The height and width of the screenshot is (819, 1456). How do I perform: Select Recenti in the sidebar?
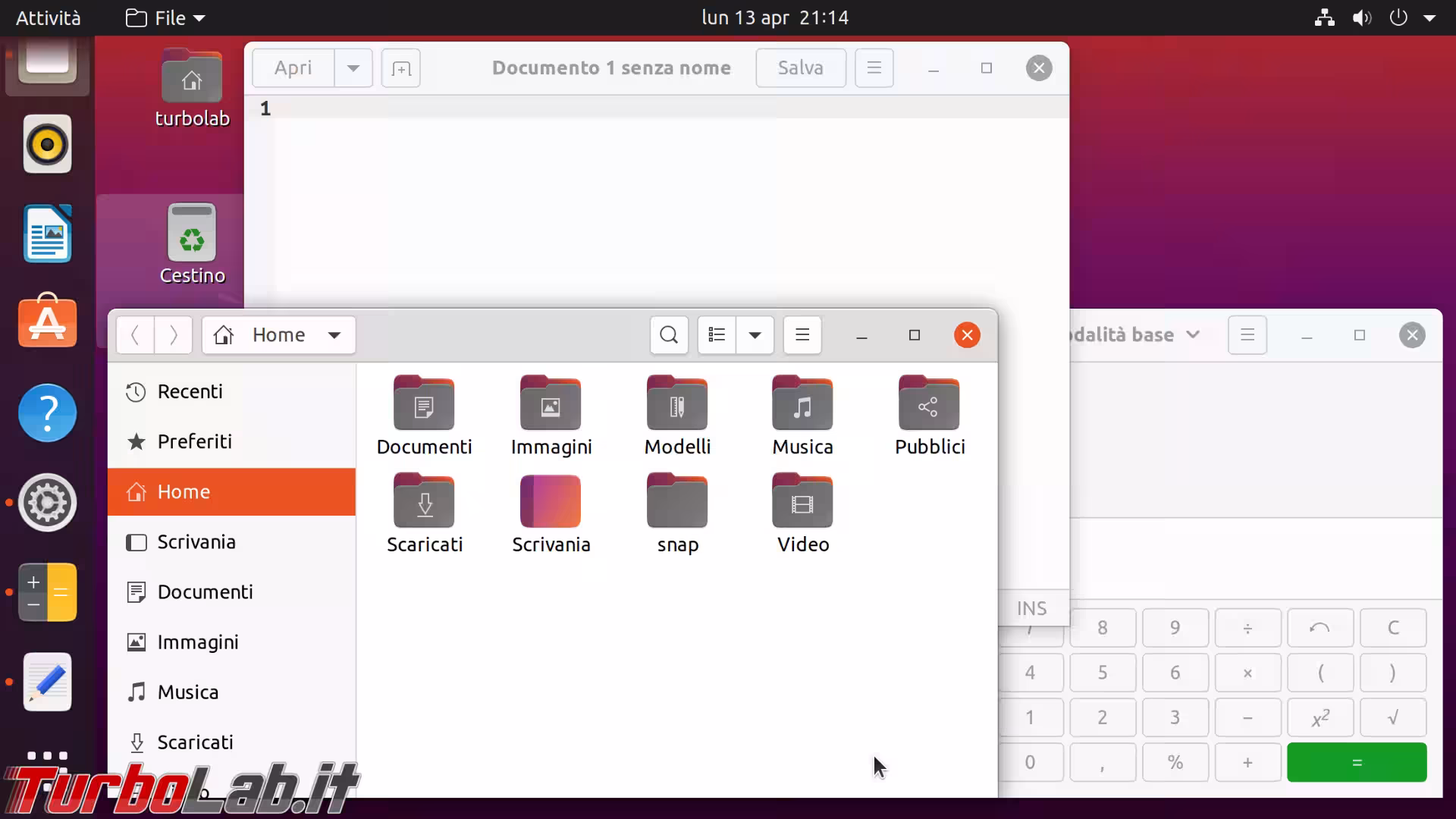click(190, 391)
